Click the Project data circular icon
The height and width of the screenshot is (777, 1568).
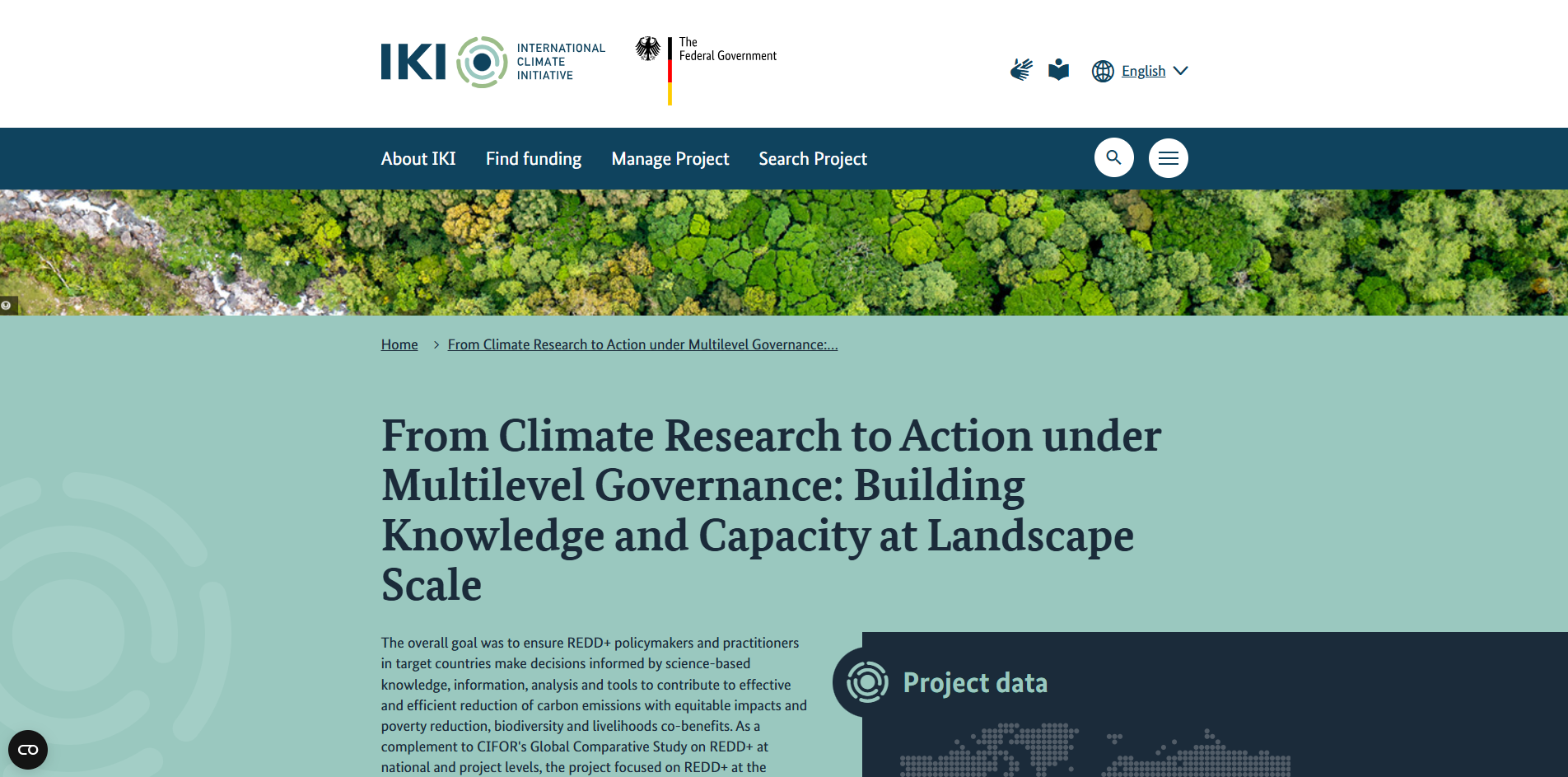(x=867, y=682)
